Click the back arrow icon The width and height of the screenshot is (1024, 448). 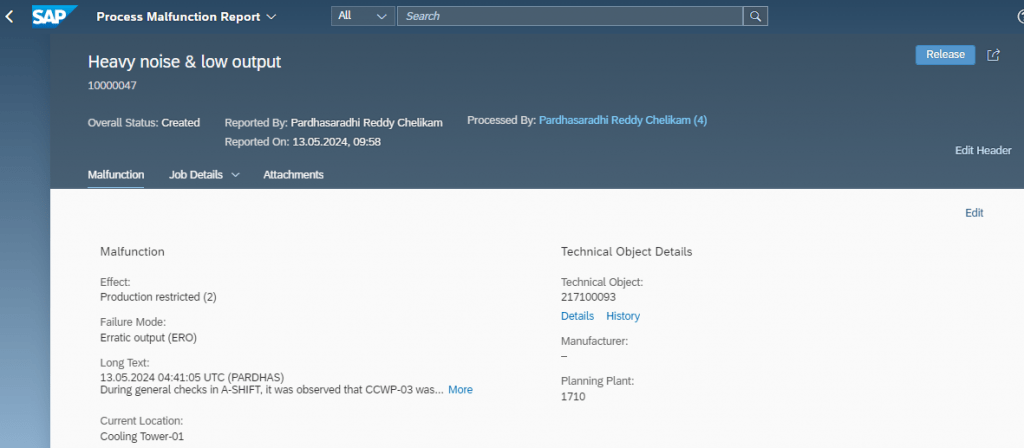[9, 17]
